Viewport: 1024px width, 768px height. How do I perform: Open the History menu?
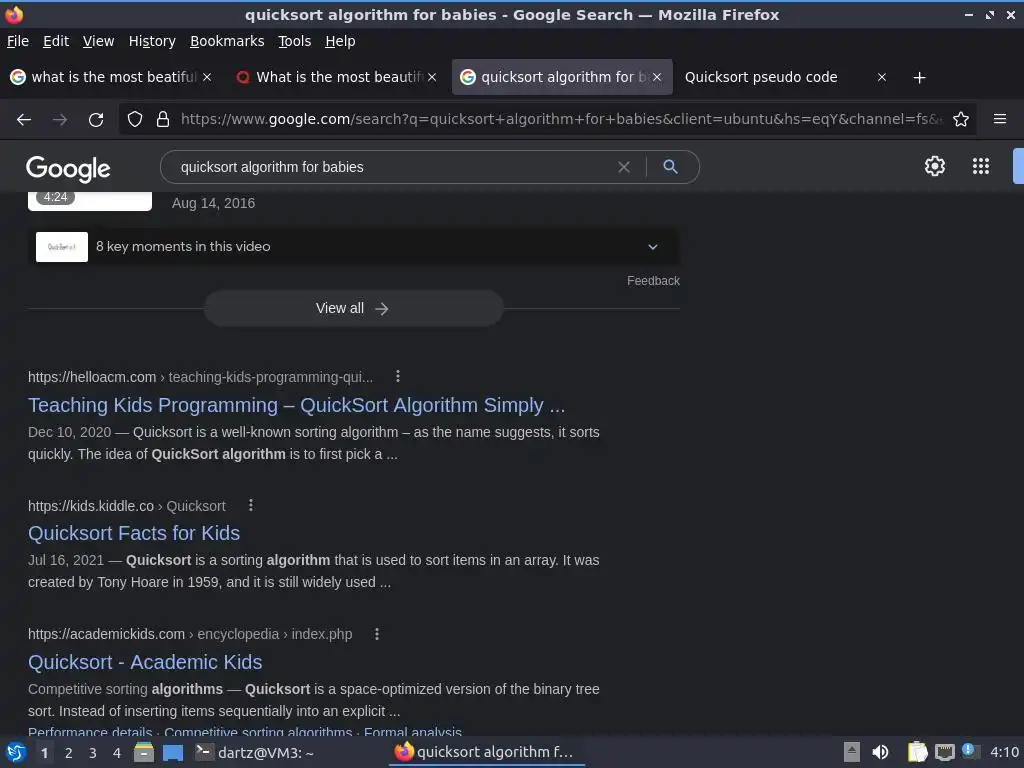[x=152, y=41]
